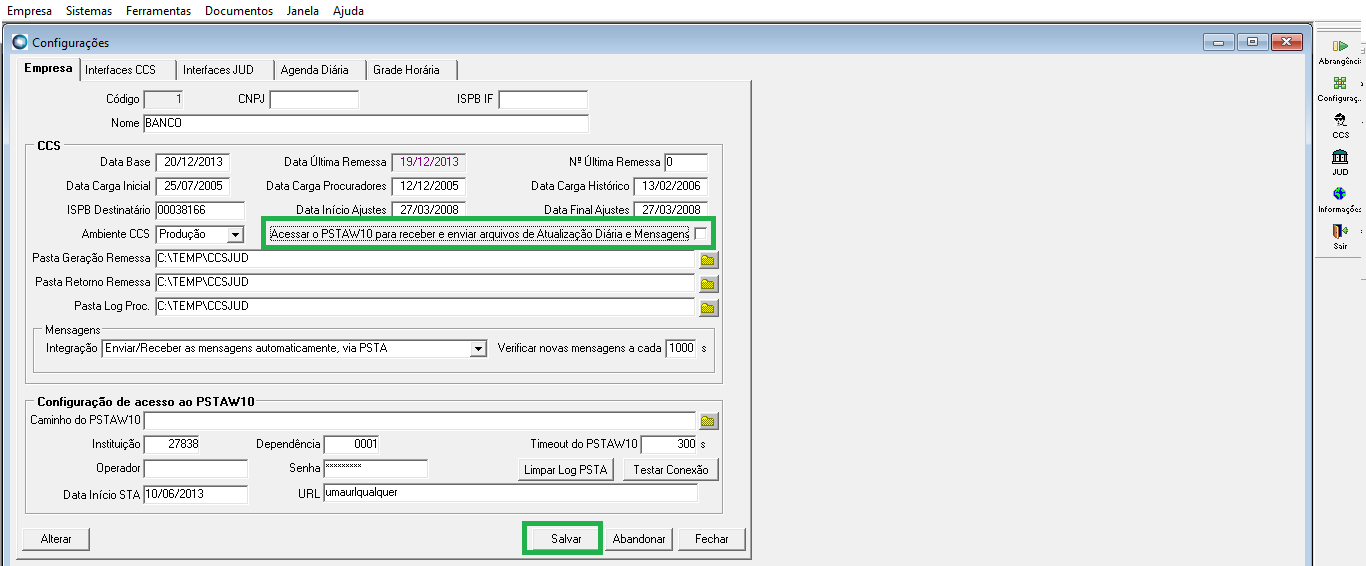Click the Data Base date field

[x=193, y=162]
